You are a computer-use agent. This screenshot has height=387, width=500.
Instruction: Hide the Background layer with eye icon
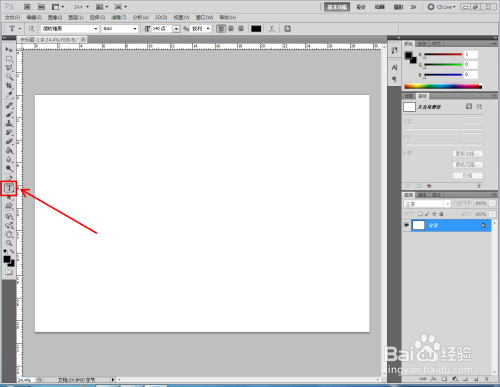[x=406, y=225]
